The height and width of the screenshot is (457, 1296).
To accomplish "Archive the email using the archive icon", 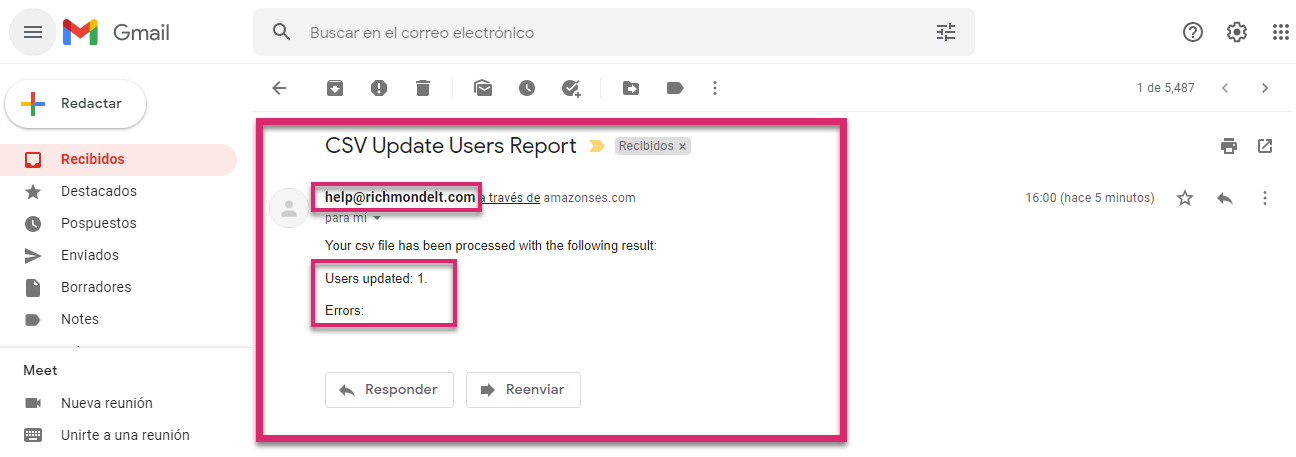I will click(335, 88).
